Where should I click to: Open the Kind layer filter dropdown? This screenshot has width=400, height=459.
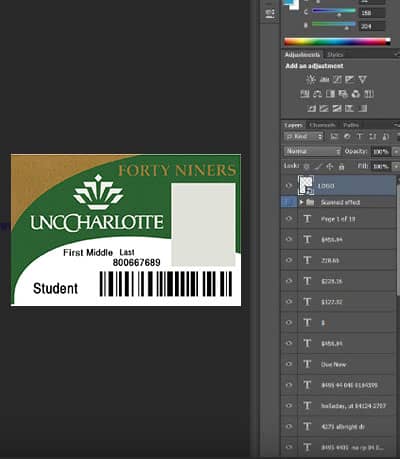304,137
